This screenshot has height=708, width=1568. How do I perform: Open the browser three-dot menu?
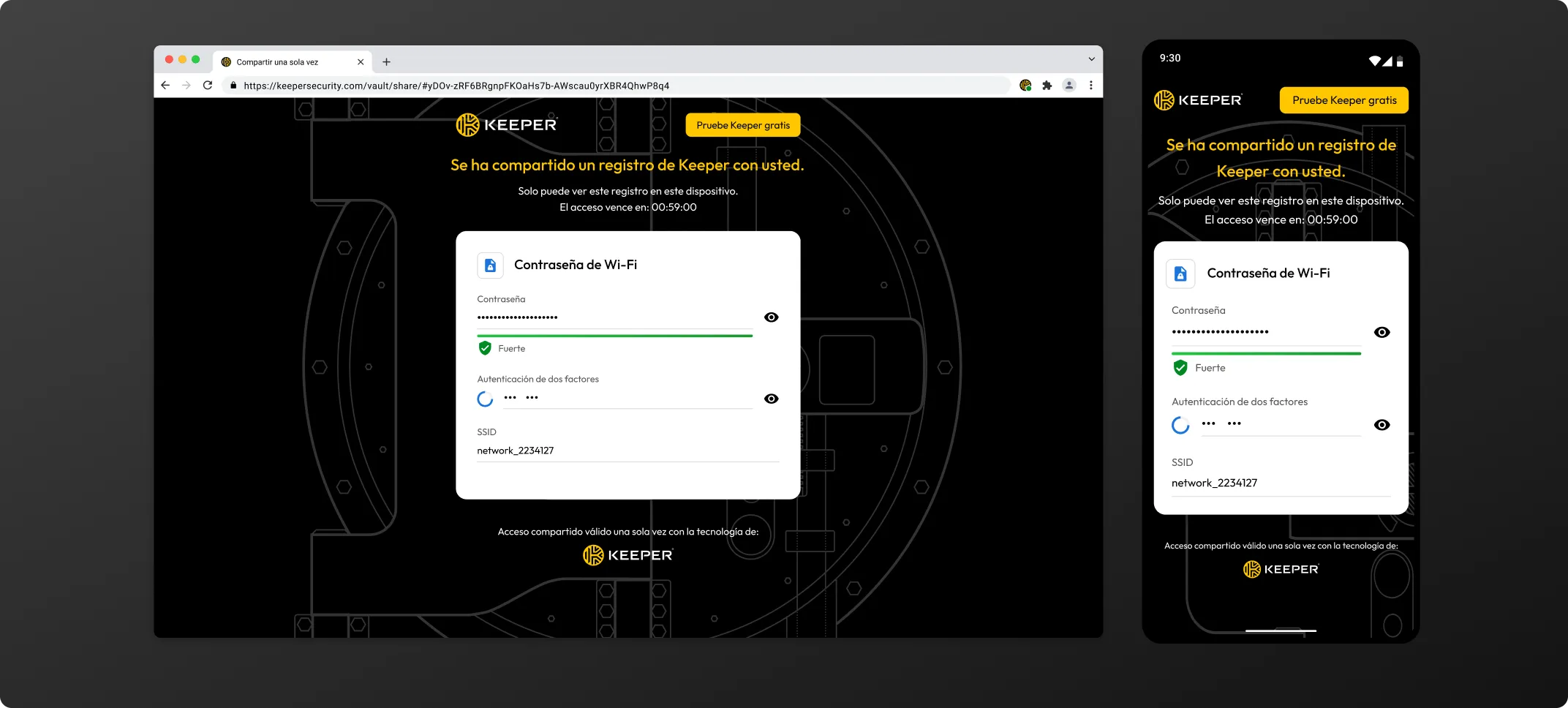(x=1091, y=85)
